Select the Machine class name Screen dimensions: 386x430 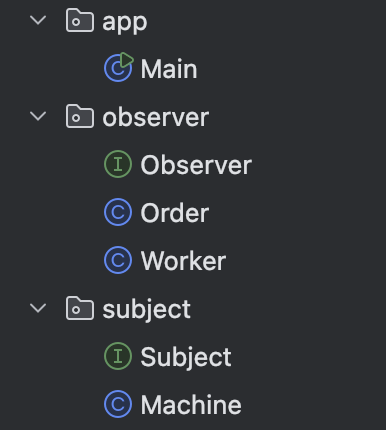click(191, 405)
